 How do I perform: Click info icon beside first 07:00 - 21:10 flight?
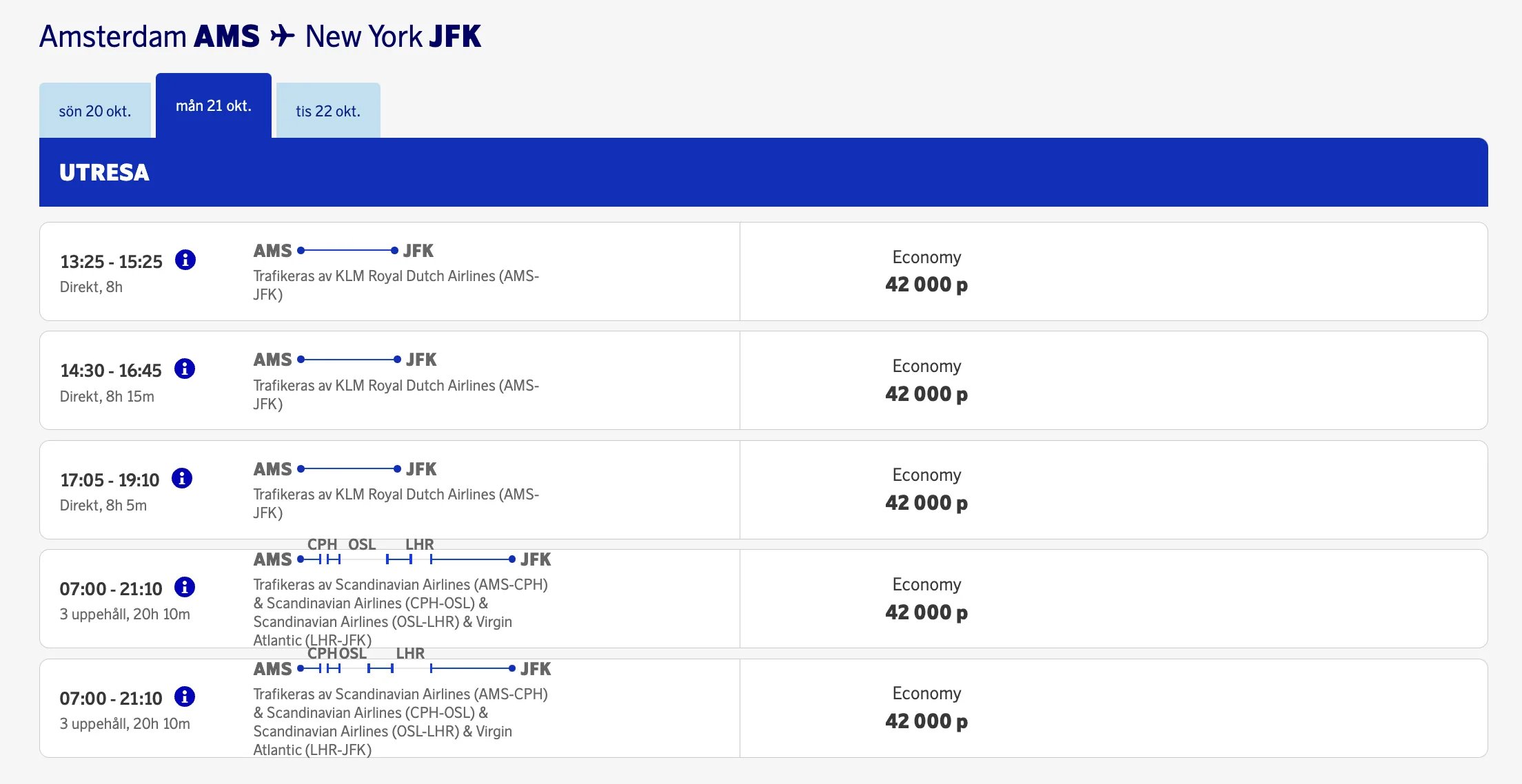click(185, 587)
